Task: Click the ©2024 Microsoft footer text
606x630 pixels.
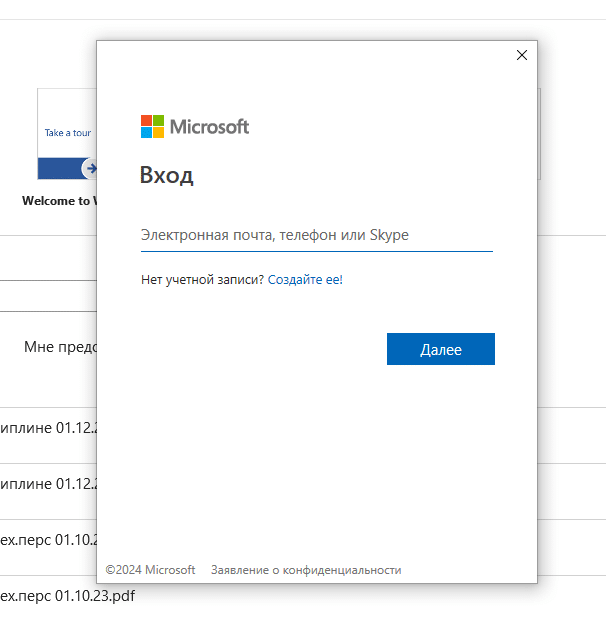Action: pos(150,570)
